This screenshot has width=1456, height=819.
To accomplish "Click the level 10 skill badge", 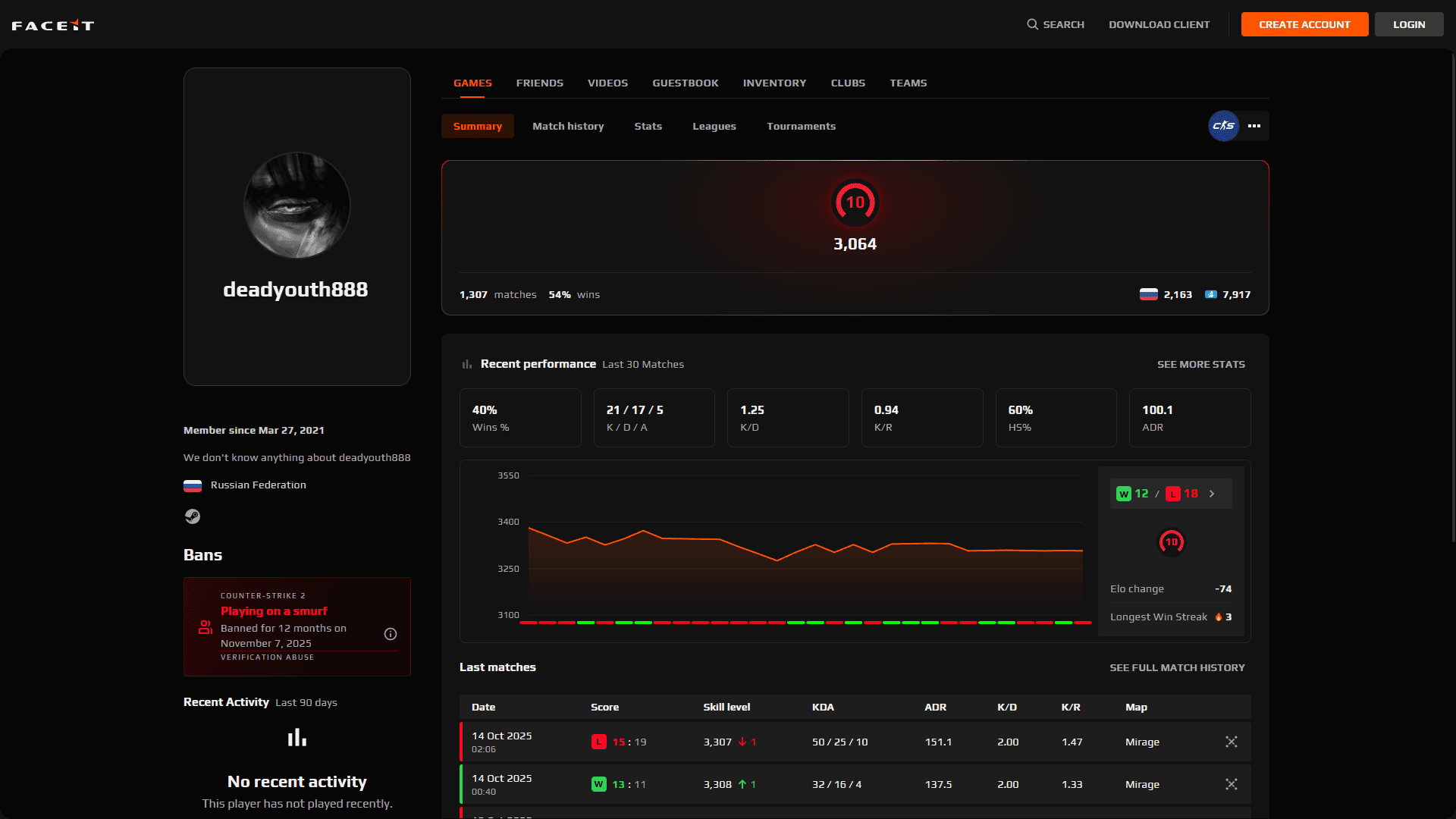I will (x=855, y=202).
